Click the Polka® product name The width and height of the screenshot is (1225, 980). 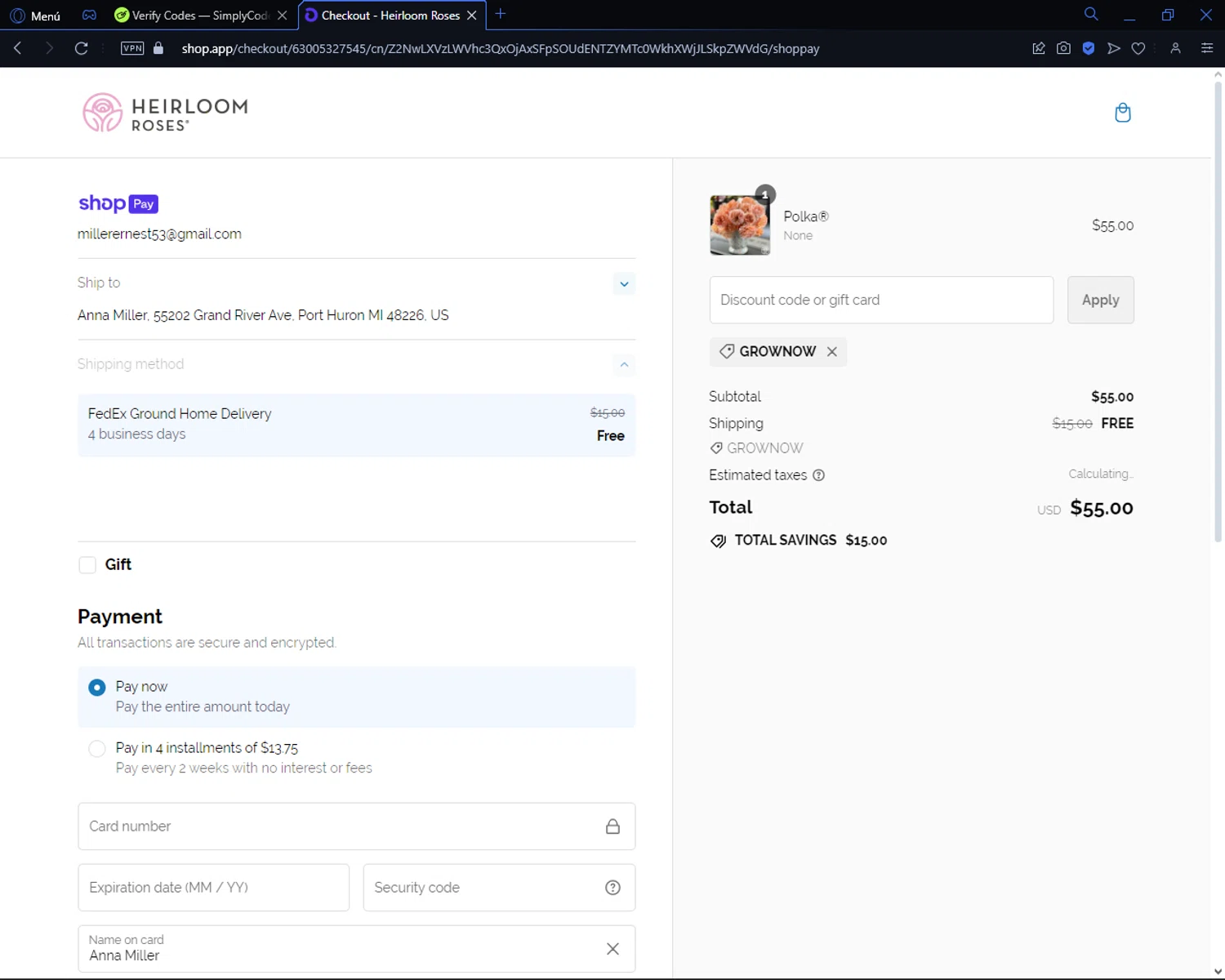[806, 216]
